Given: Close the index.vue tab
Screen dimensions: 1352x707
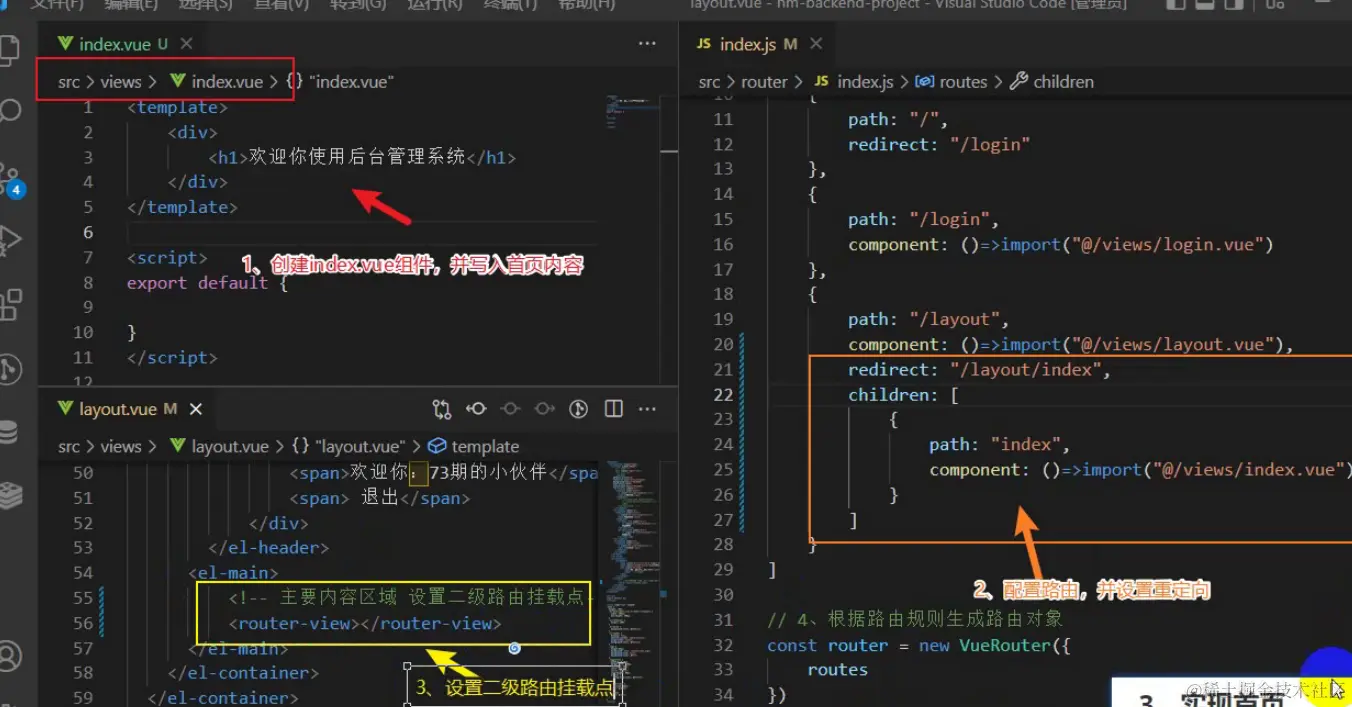Looking at the screenshot, I should pyautogui.click(x=187, y=44).
